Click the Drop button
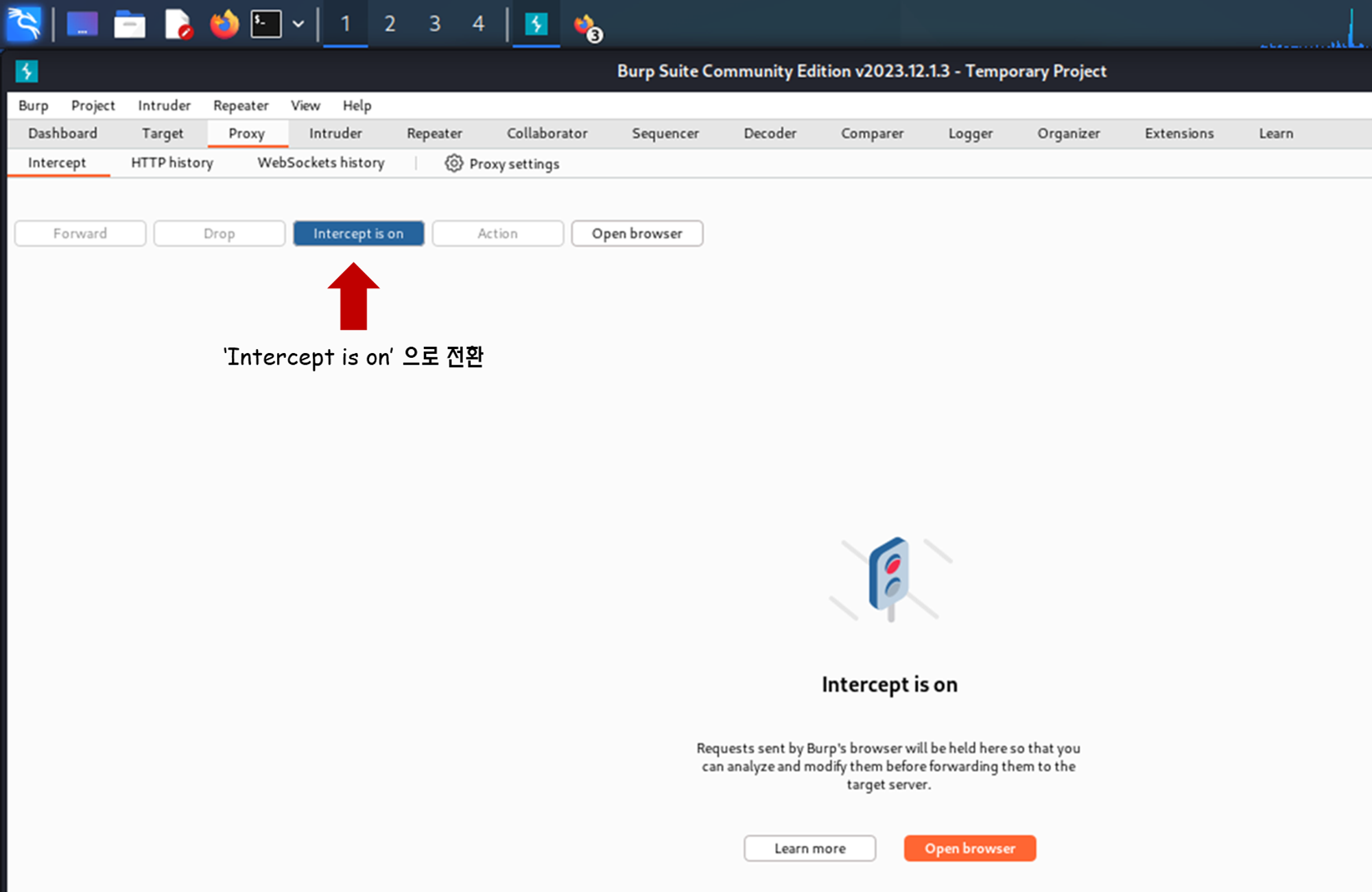The image size is (1372, 892). [220, 233]
